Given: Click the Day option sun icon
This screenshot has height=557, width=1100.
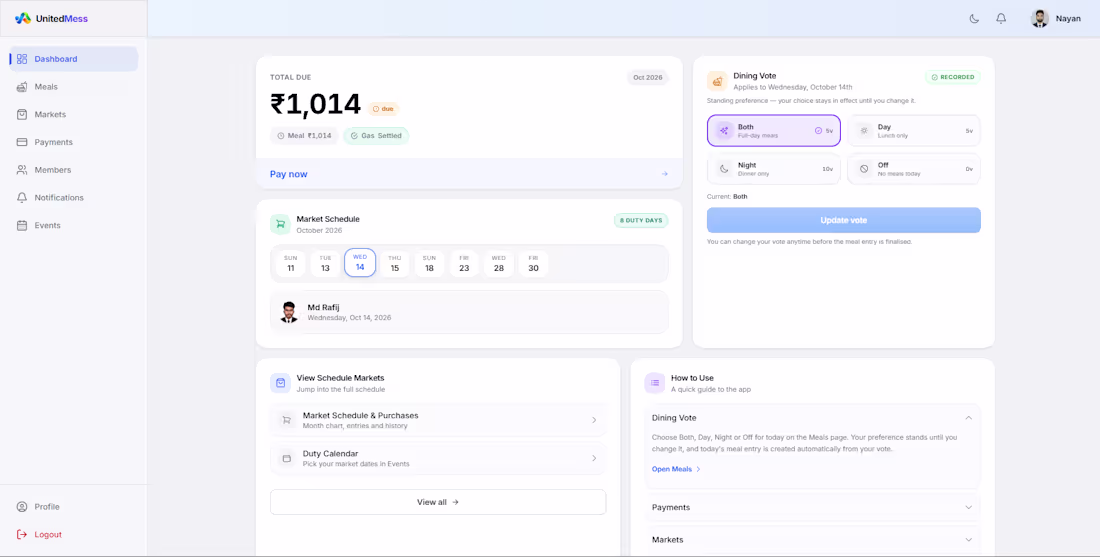Looking at the screenshot, I should 864,130.
